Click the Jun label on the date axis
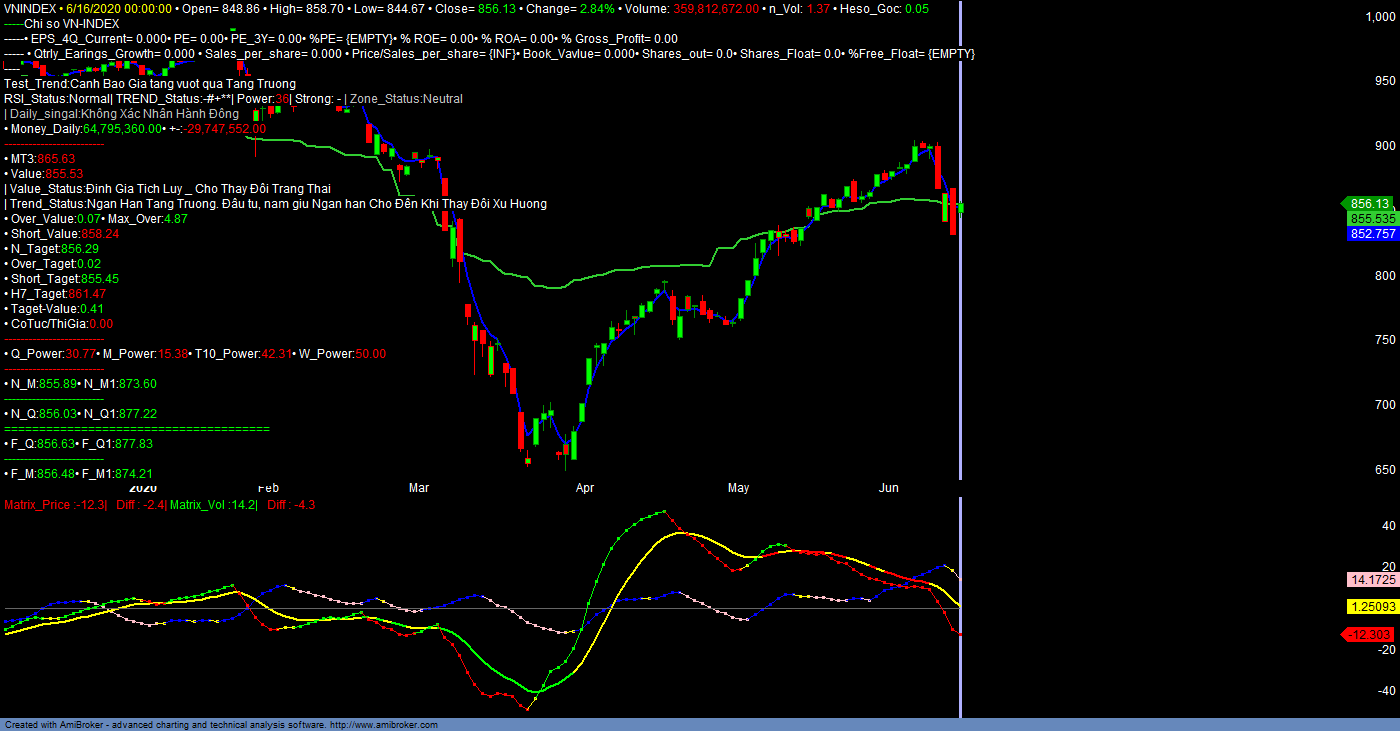 point(888,488)
